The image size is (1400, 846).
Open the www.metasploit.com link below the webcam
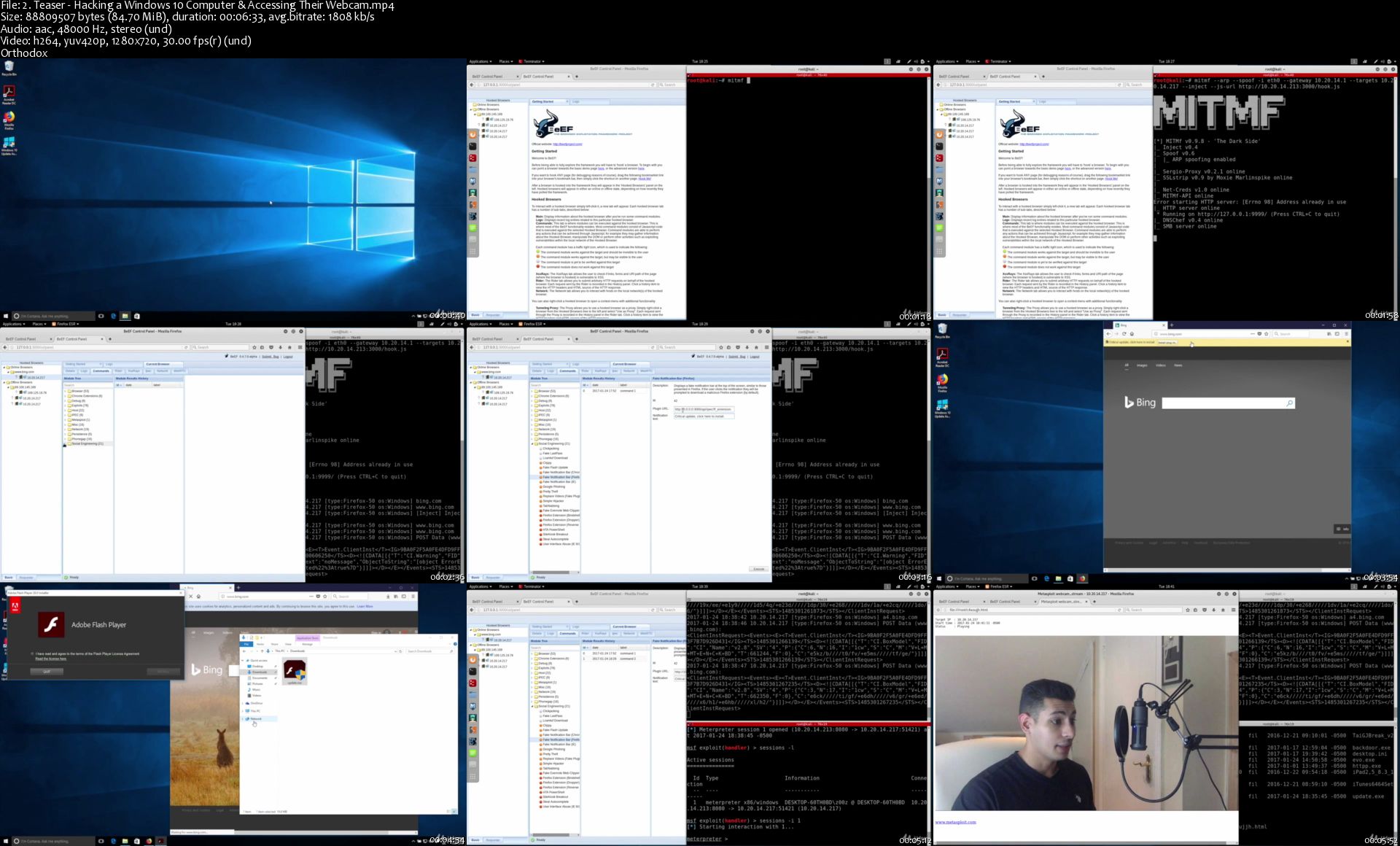click(x=955, y=822)
